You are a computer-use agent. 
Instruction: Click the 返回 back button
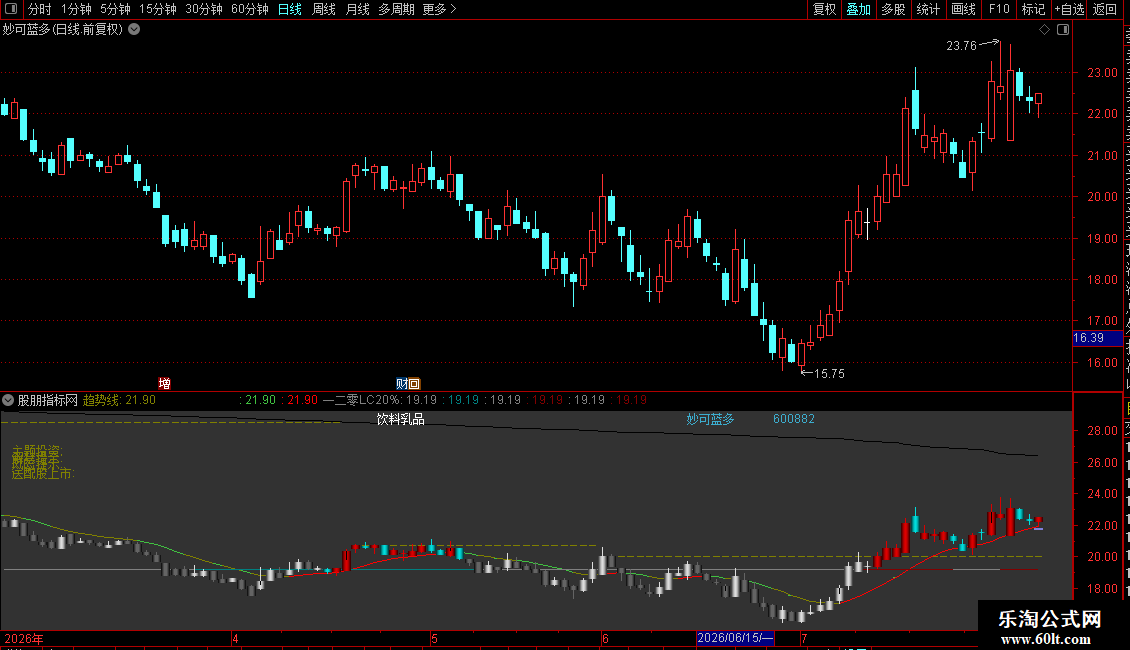[1105, 9]
